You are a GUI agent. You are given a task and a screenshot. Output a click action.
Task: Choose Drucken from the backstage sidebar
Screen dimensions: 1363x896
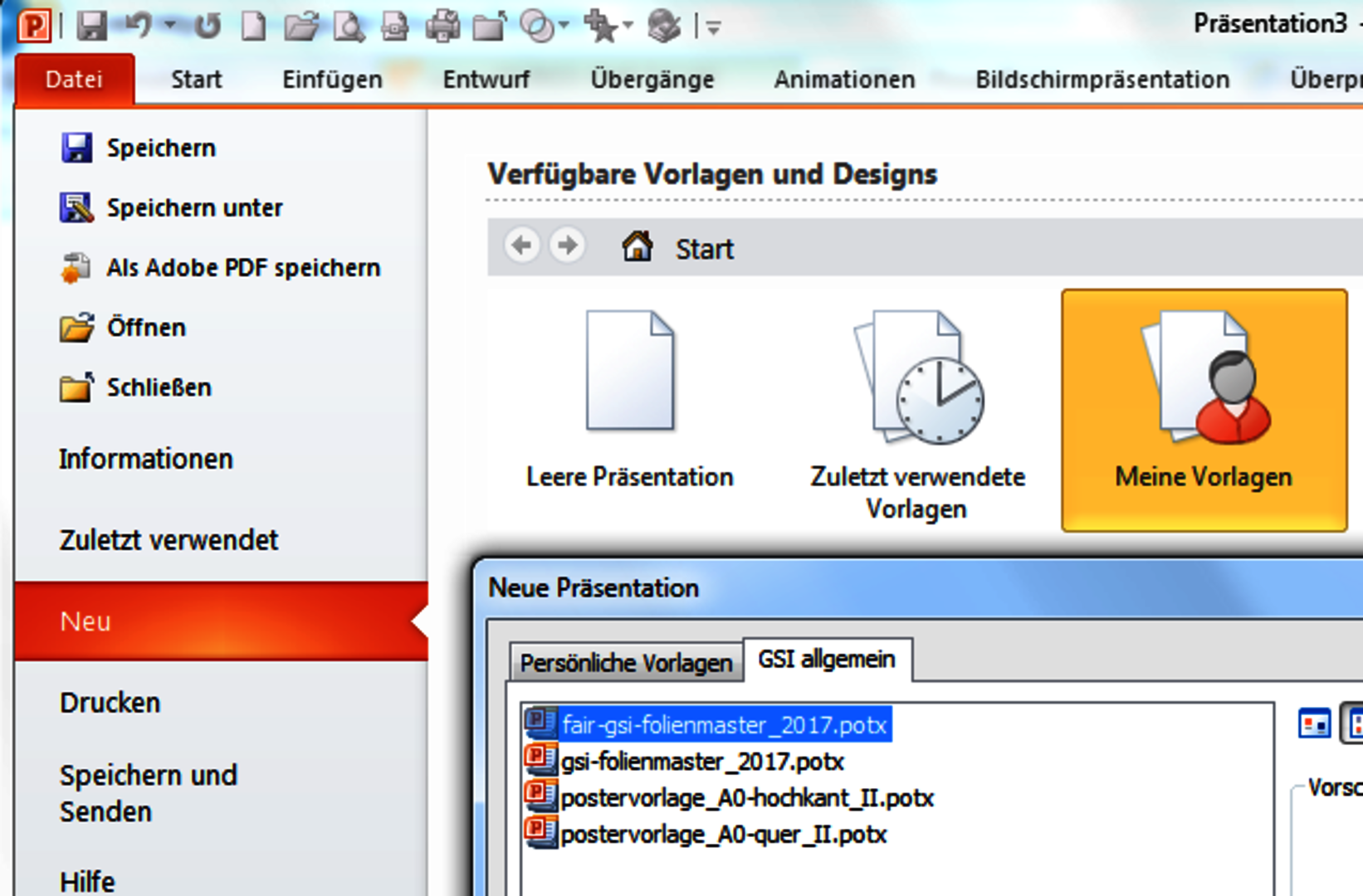(x=110, y=703)
